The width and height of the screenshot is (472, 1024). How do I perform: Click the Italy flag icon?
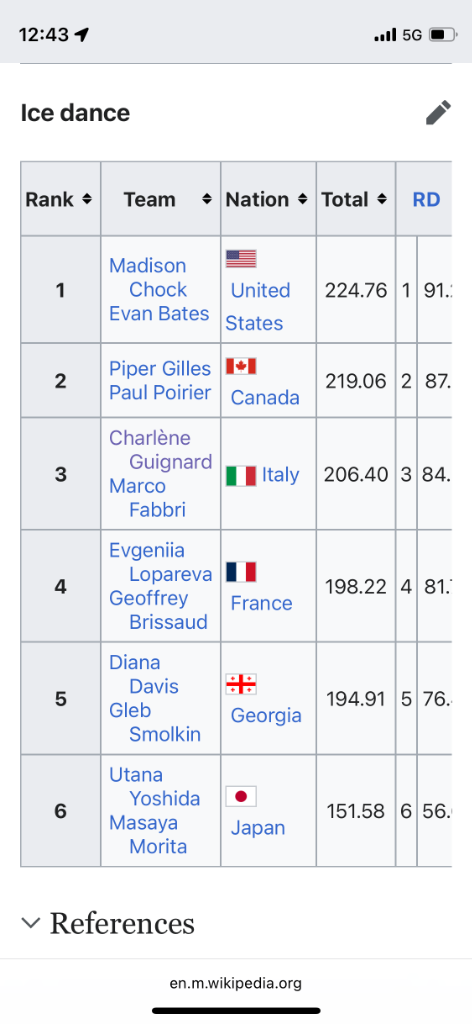coord(241,475)
